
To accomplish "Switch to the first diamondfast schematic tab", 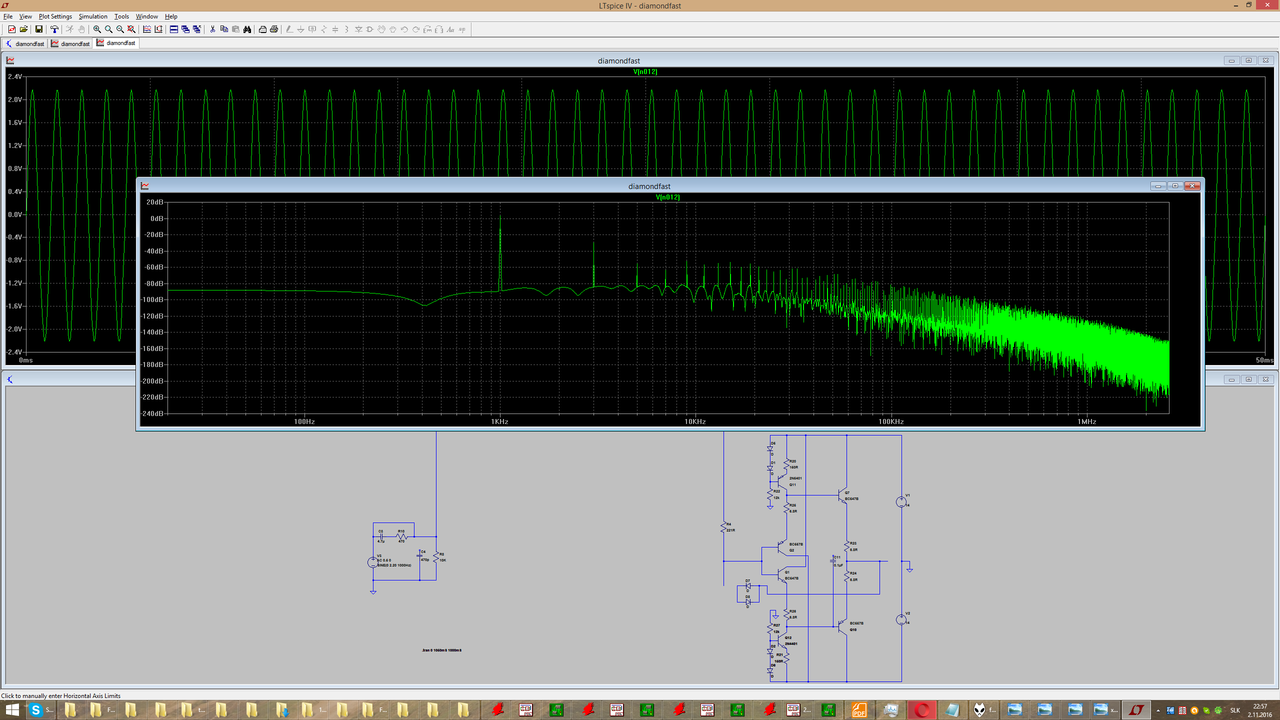I will 25,43.
